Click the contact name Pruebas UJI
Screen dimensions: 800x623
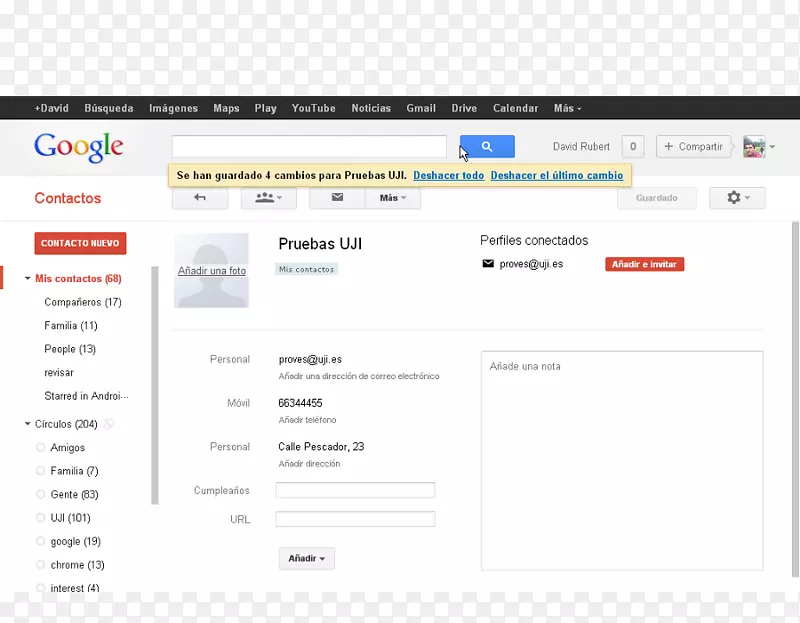coord(320,244)
